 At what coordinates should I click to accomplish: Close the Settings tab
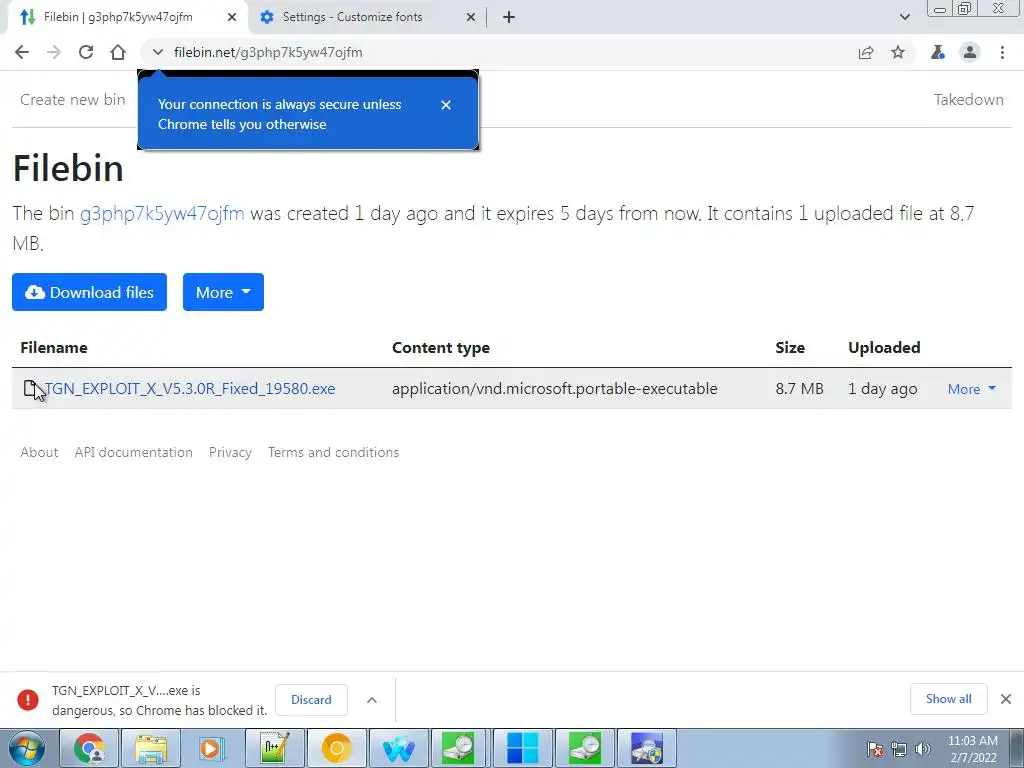(x=471, y=17)
